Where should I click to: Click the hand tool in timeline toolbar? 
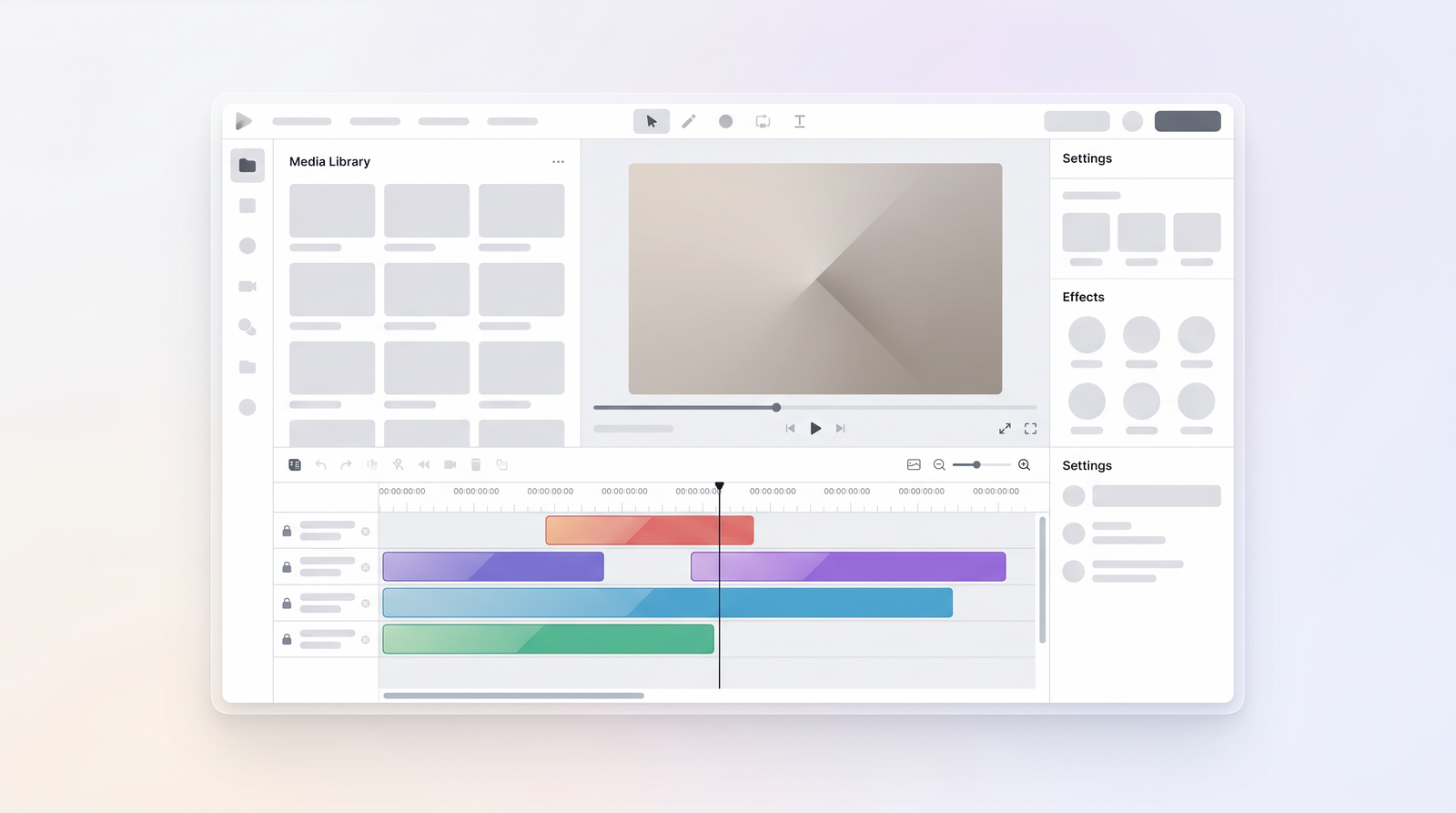[372, 464]
